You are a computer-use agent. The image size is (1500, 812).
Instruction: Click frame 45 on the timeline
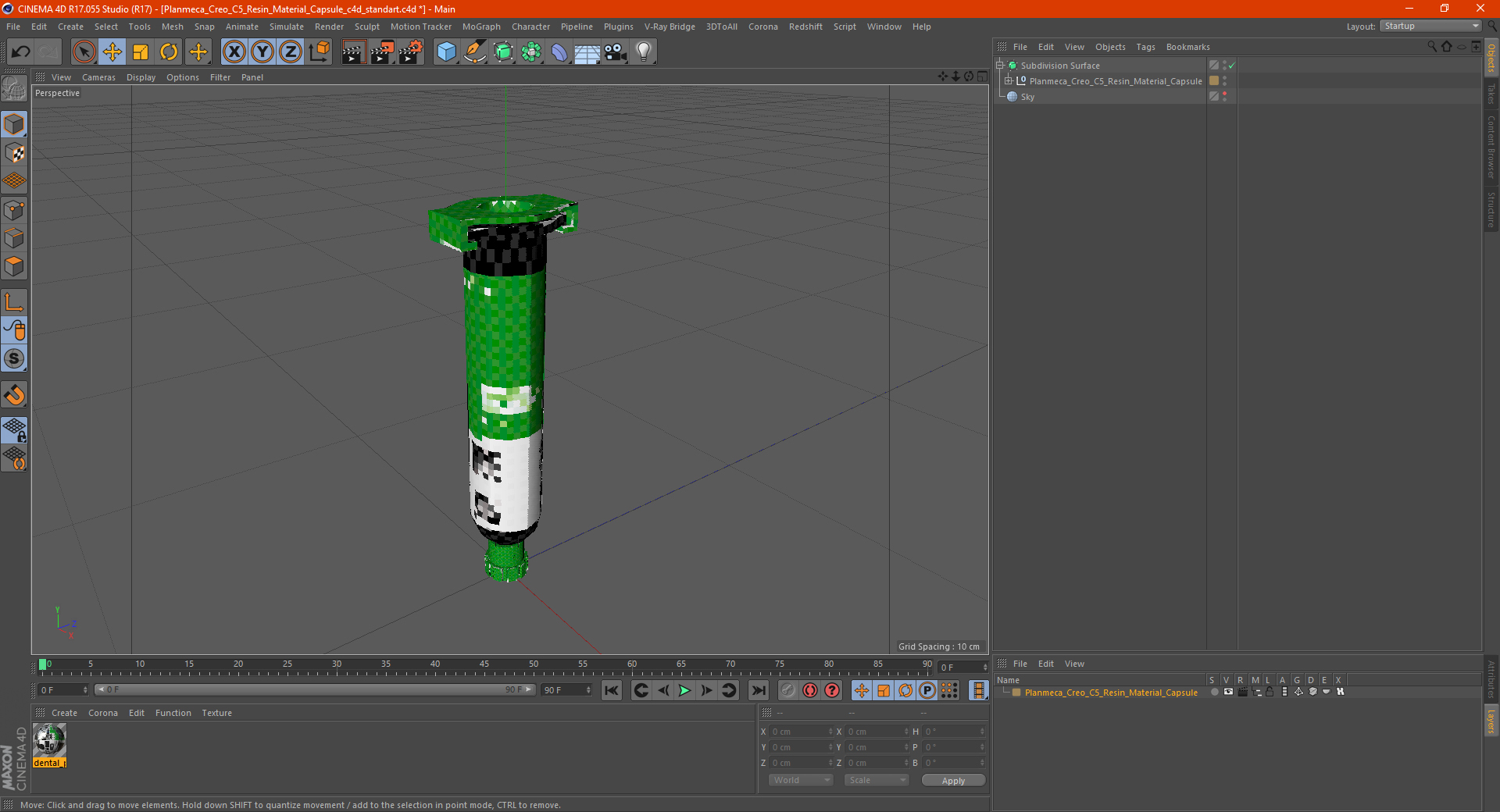(x=484, y=664)
